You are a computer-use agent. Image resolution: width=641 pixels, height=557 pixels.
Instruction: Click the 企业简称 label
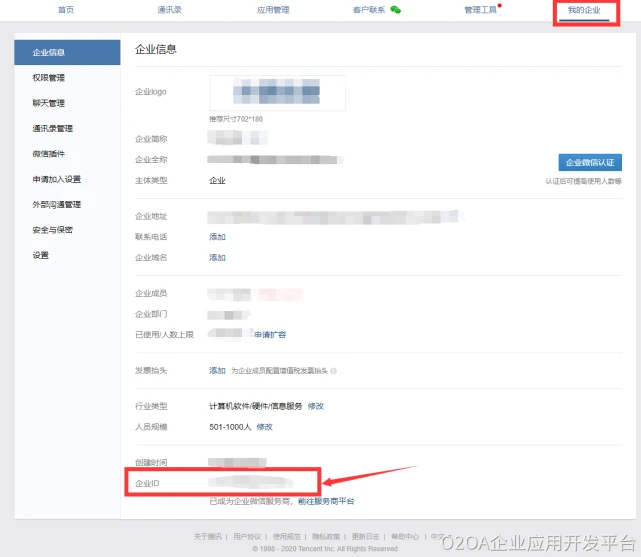[151, 139]
